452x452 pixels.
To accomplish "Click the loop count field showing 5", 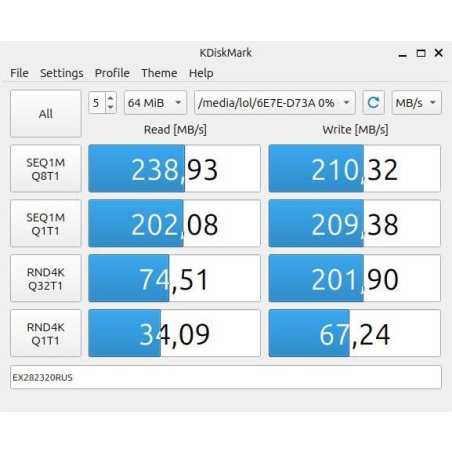I will tap(97, 103).
